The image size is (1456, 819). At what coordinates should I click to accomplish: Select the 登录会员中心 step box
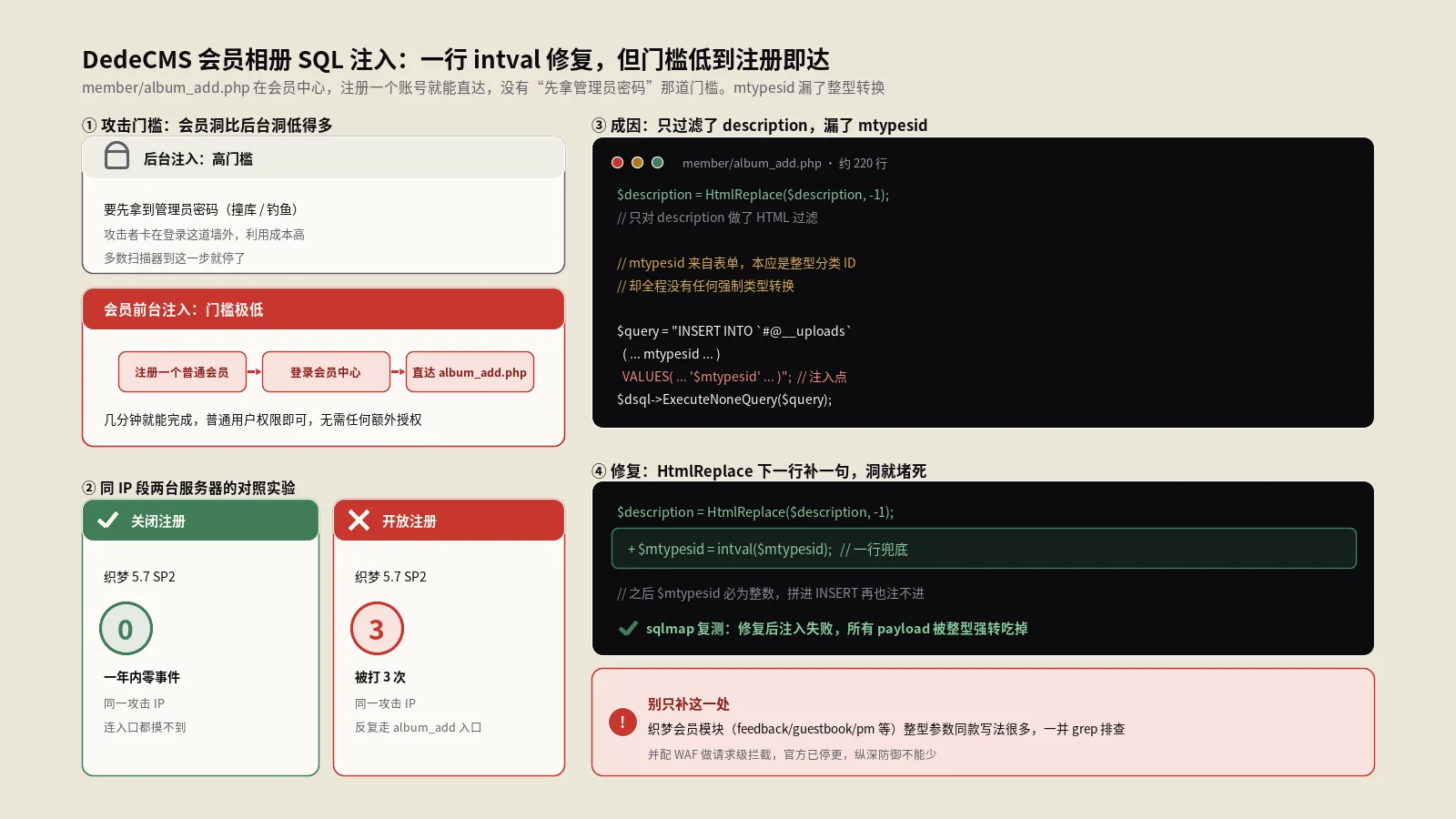(326, 372)
